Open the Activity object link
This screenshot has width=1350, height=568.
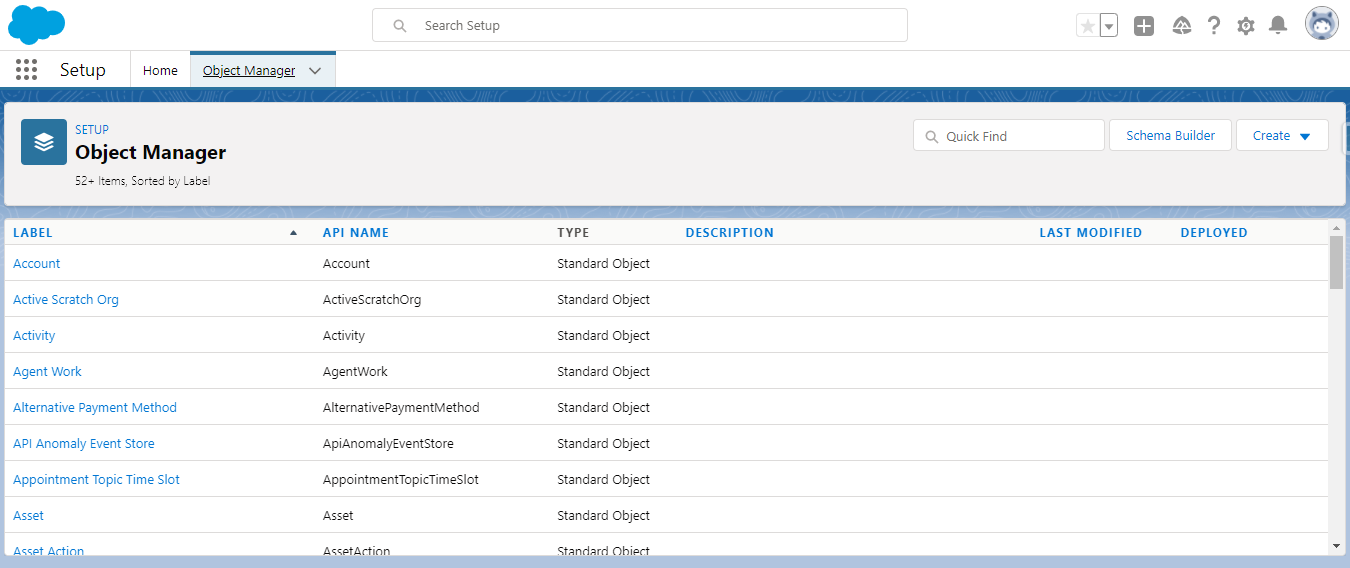tap(34, 335)
